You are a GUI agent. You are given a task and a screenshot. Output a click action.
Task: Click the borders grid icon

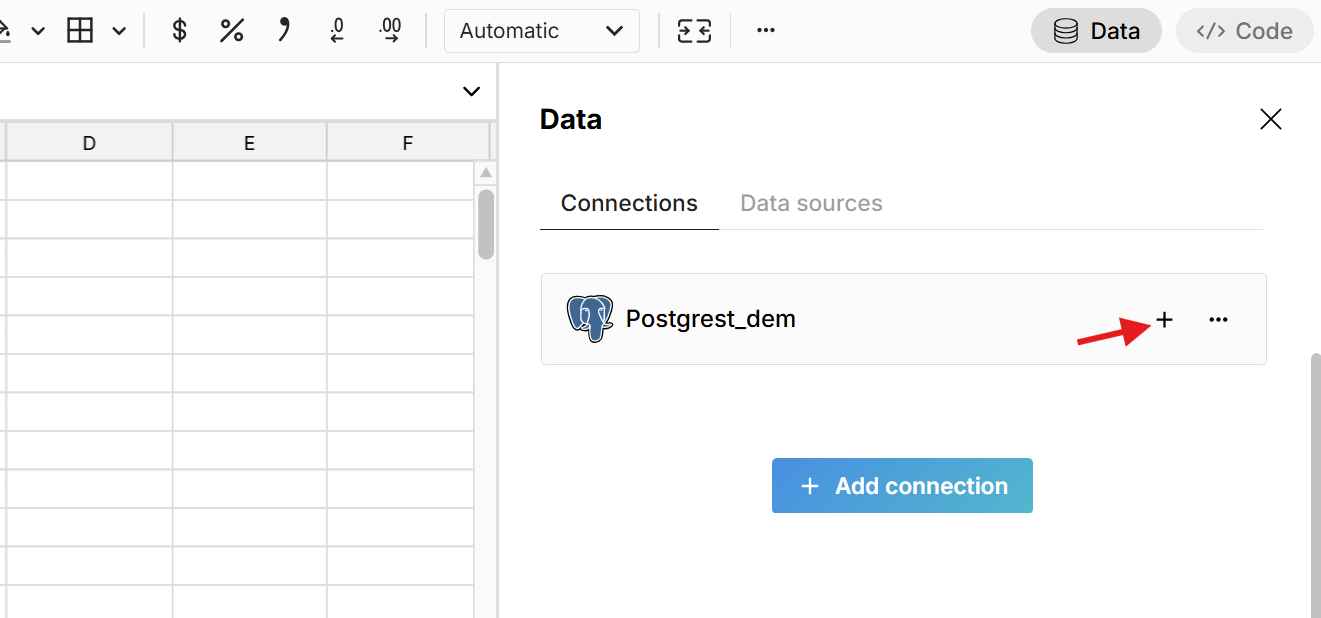pos(80,31)
